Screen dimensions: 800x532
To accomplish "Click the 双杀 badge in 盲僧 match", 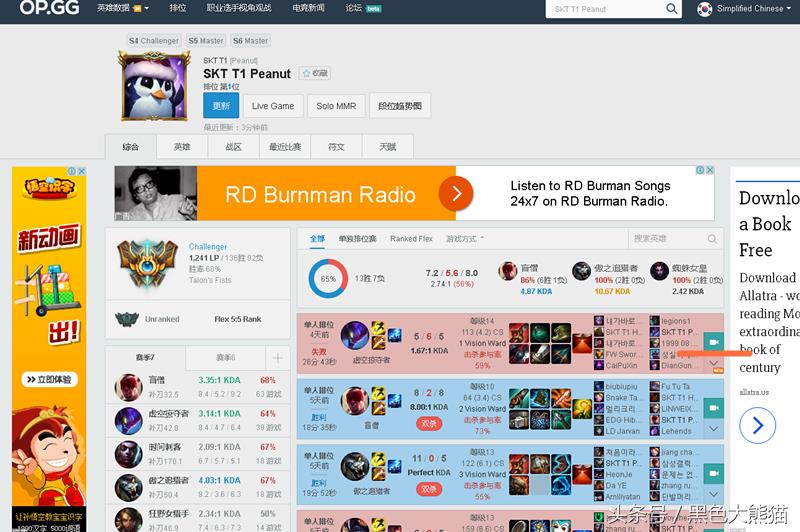I will (429, 423).
